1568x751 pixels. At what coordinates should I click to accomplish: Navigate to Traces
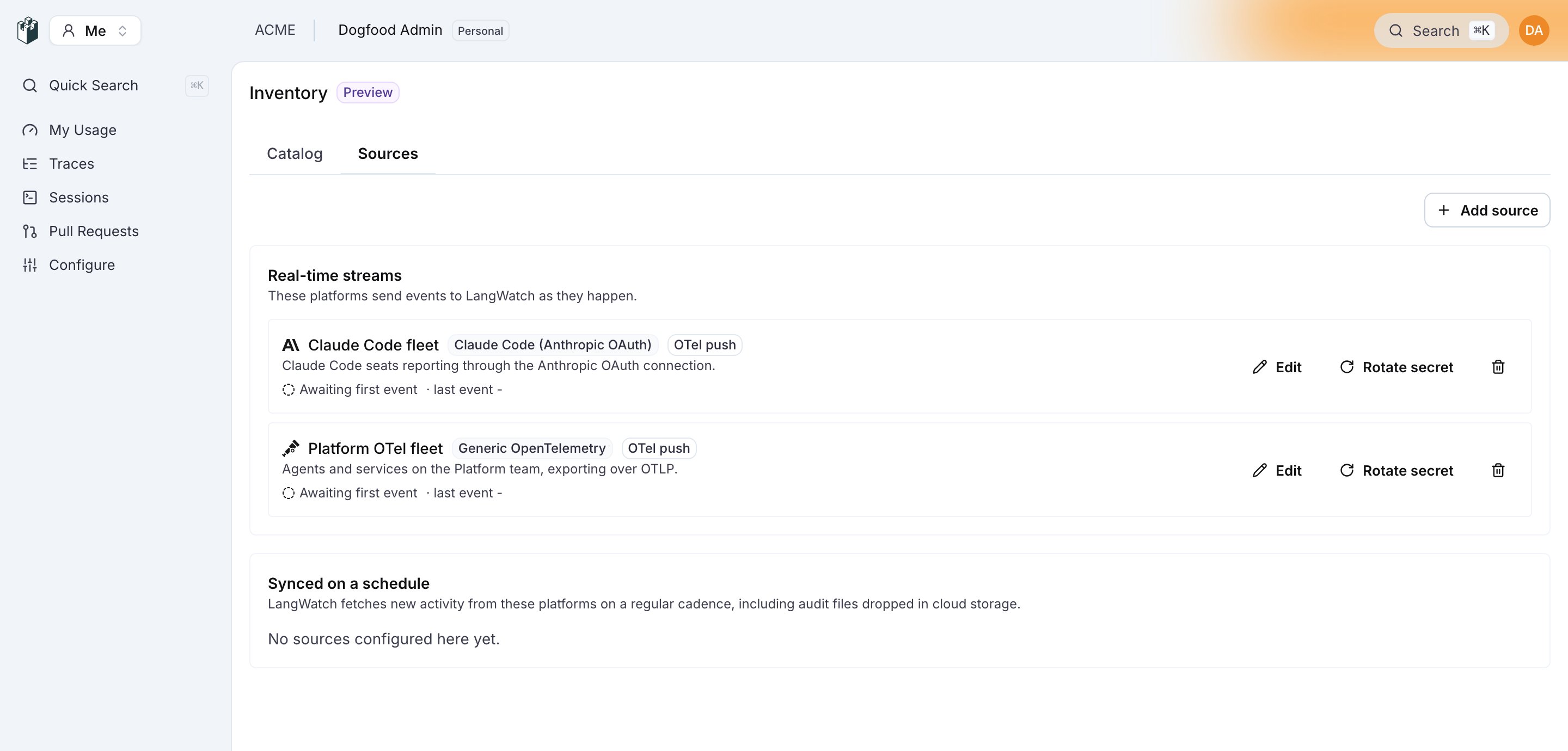(72, 164)
